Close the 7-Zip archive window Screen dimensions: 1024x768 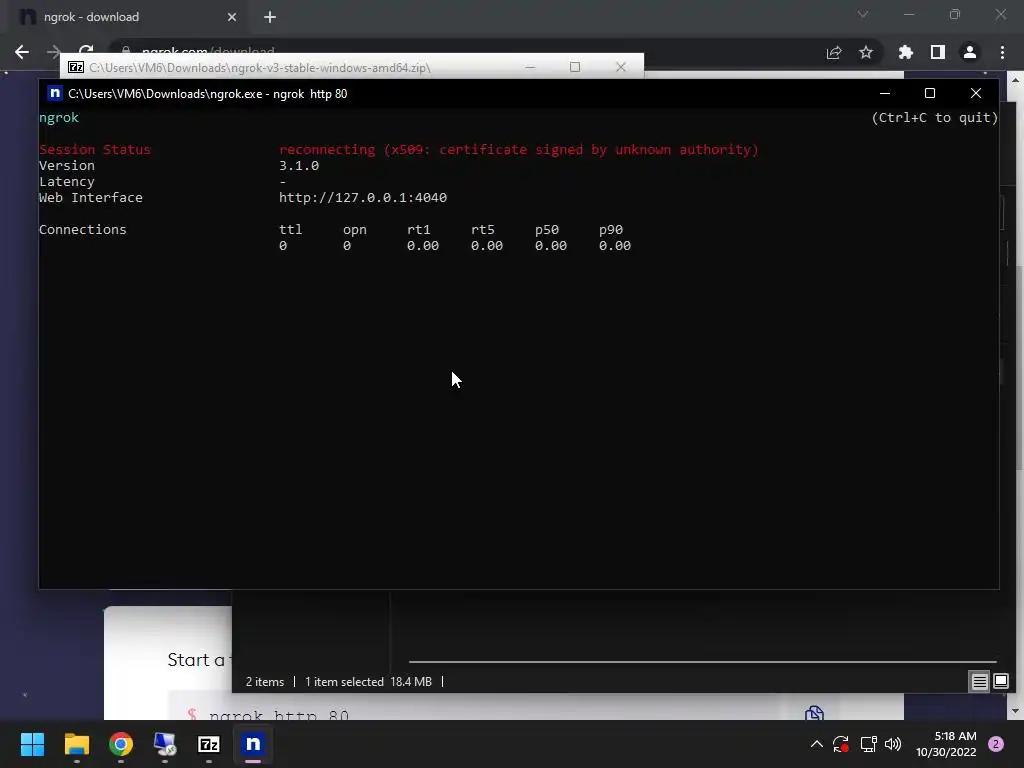click(621, 67)
